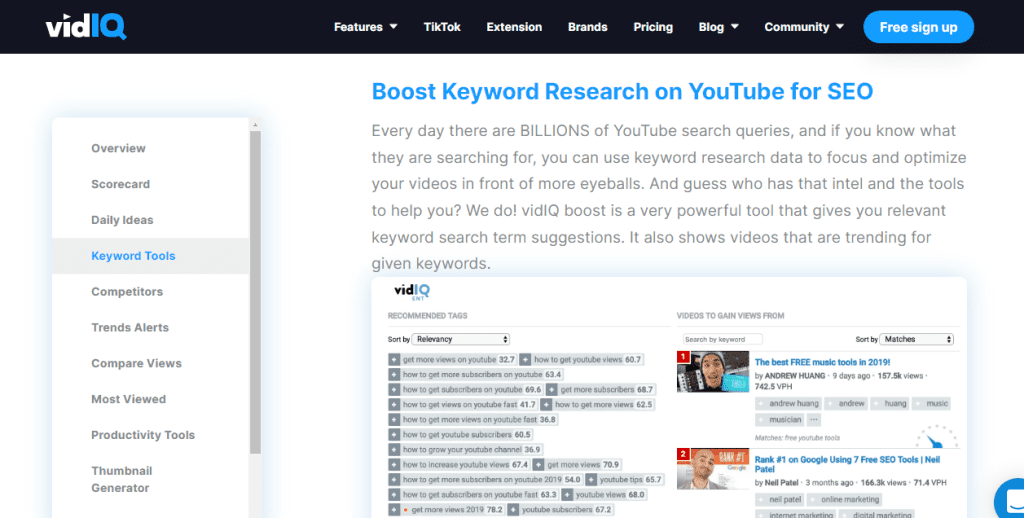Open TikTok in the top navigation

tap(442, 27)
